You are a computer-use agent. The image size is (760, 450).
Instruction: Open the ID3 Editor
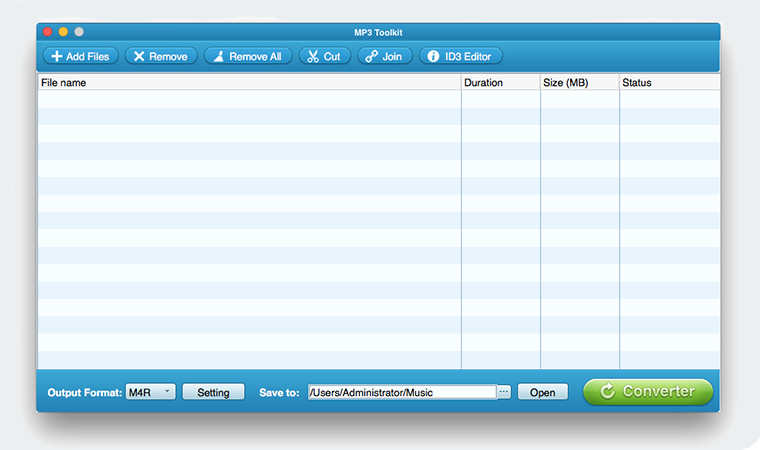[x=460, y=57]
